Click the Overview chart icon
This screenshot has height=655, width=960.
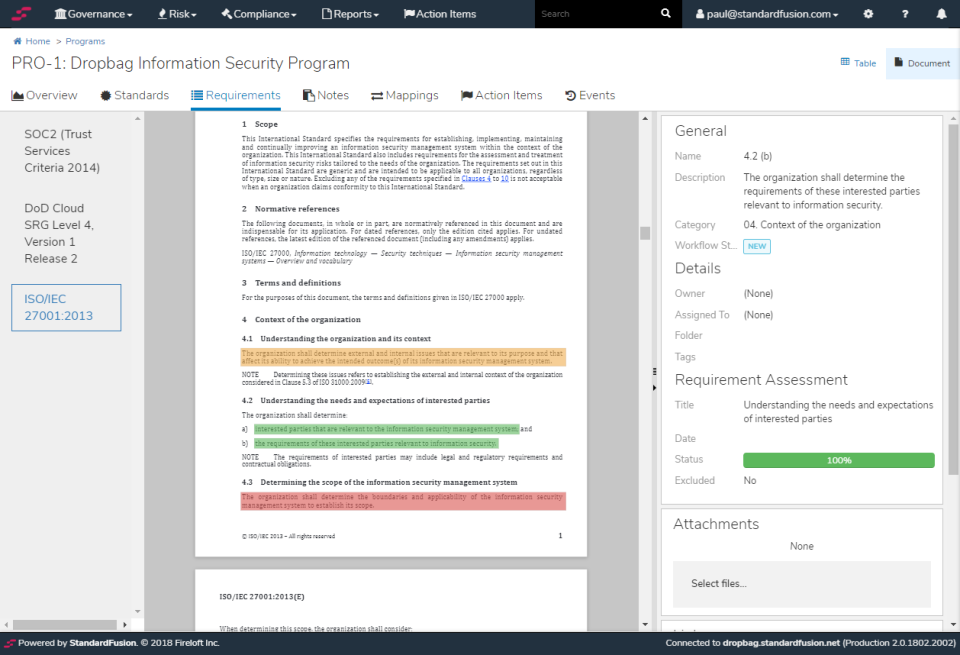[17, 95]
